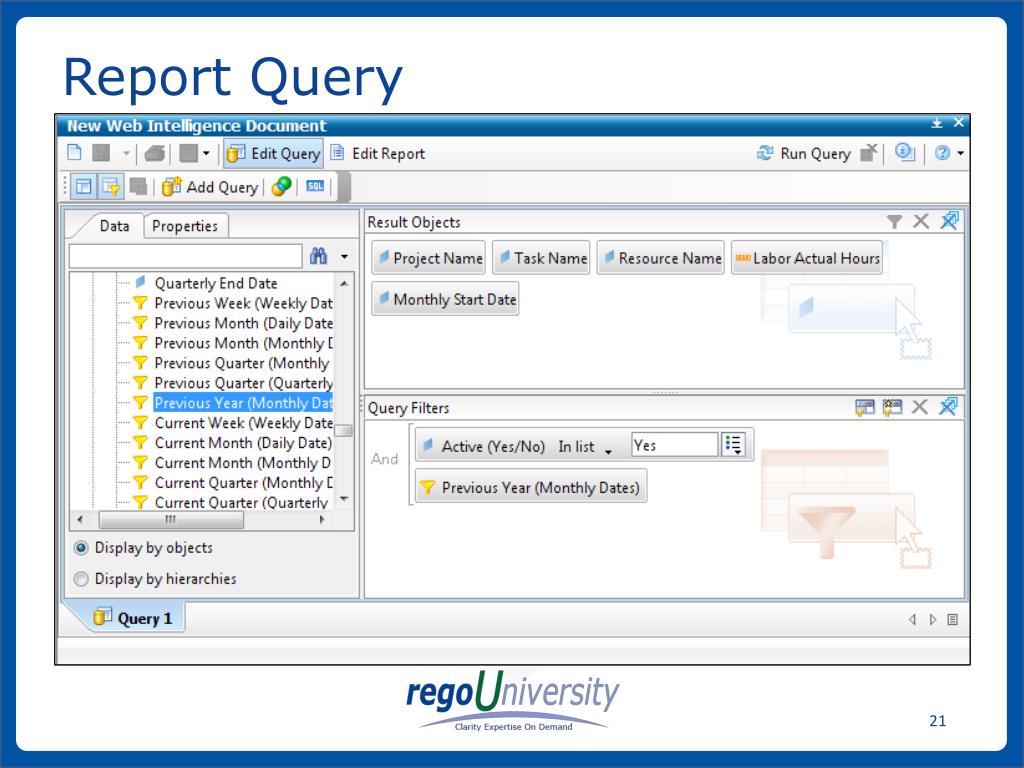
Task: Click the Monthly Start Date result object
Action: click(445, 299)
